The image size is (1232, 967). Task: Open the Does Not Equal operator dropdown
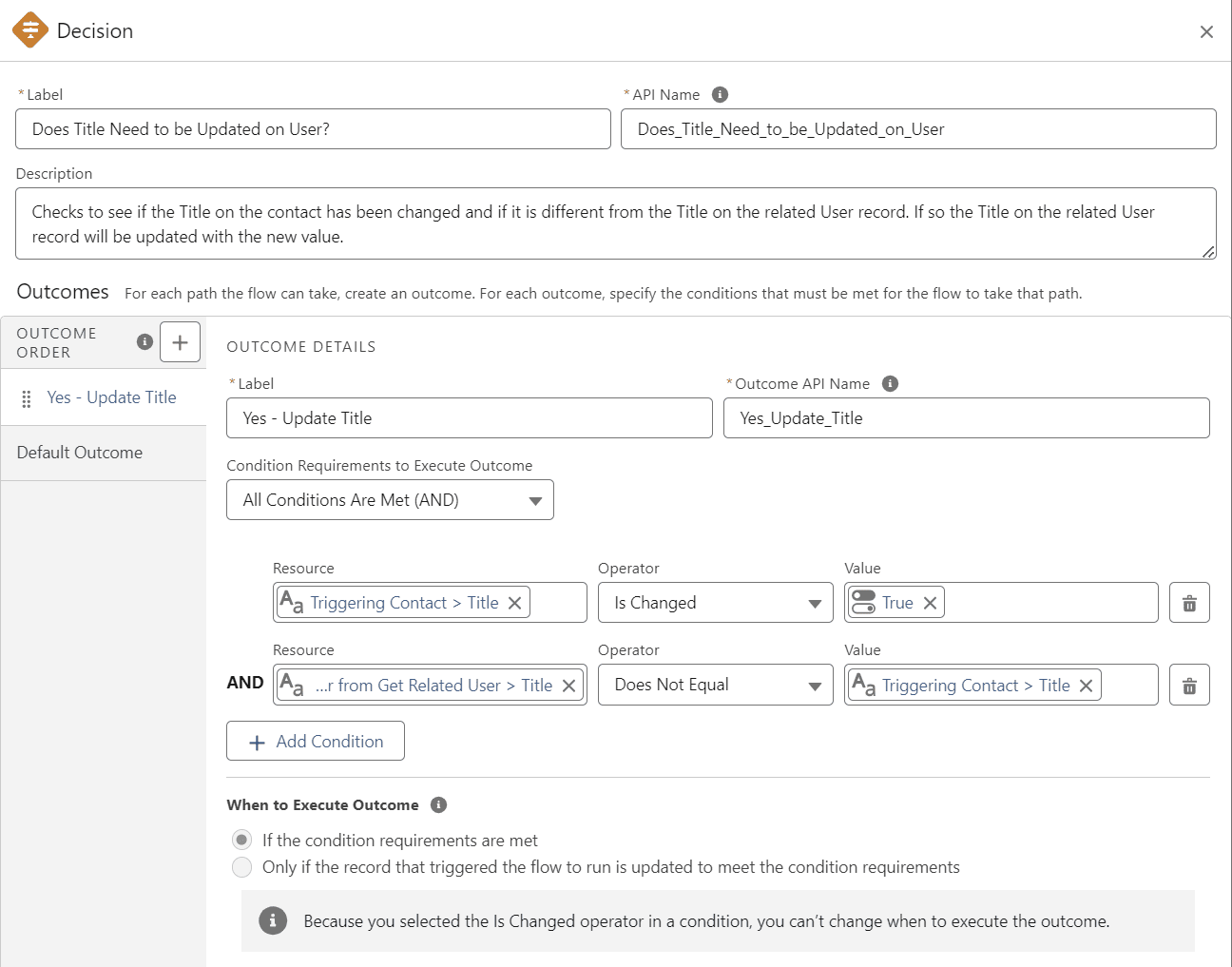coord(716,685)
